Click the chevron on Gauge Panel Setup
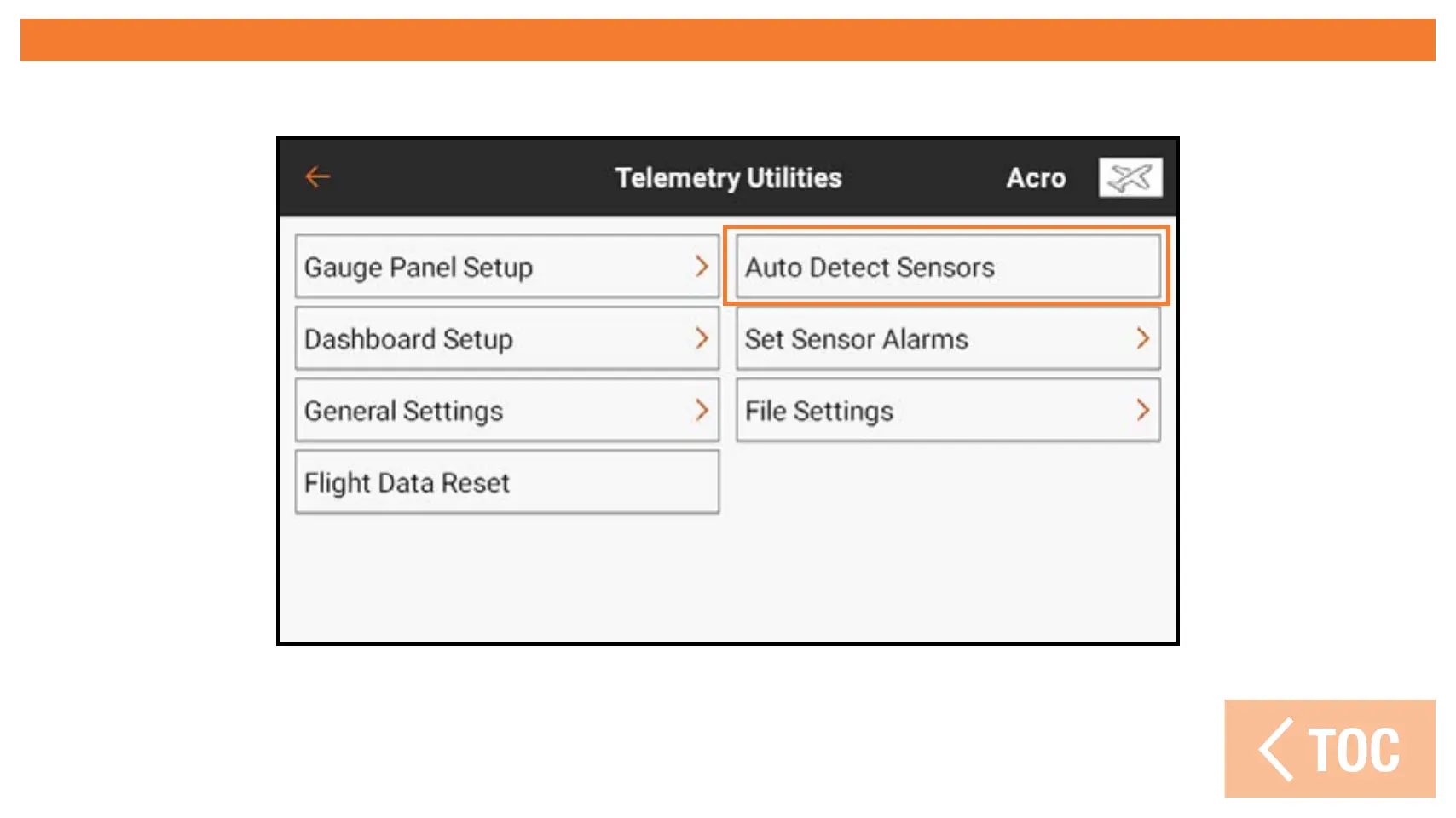1456x818 pixels. pos(702,267)
